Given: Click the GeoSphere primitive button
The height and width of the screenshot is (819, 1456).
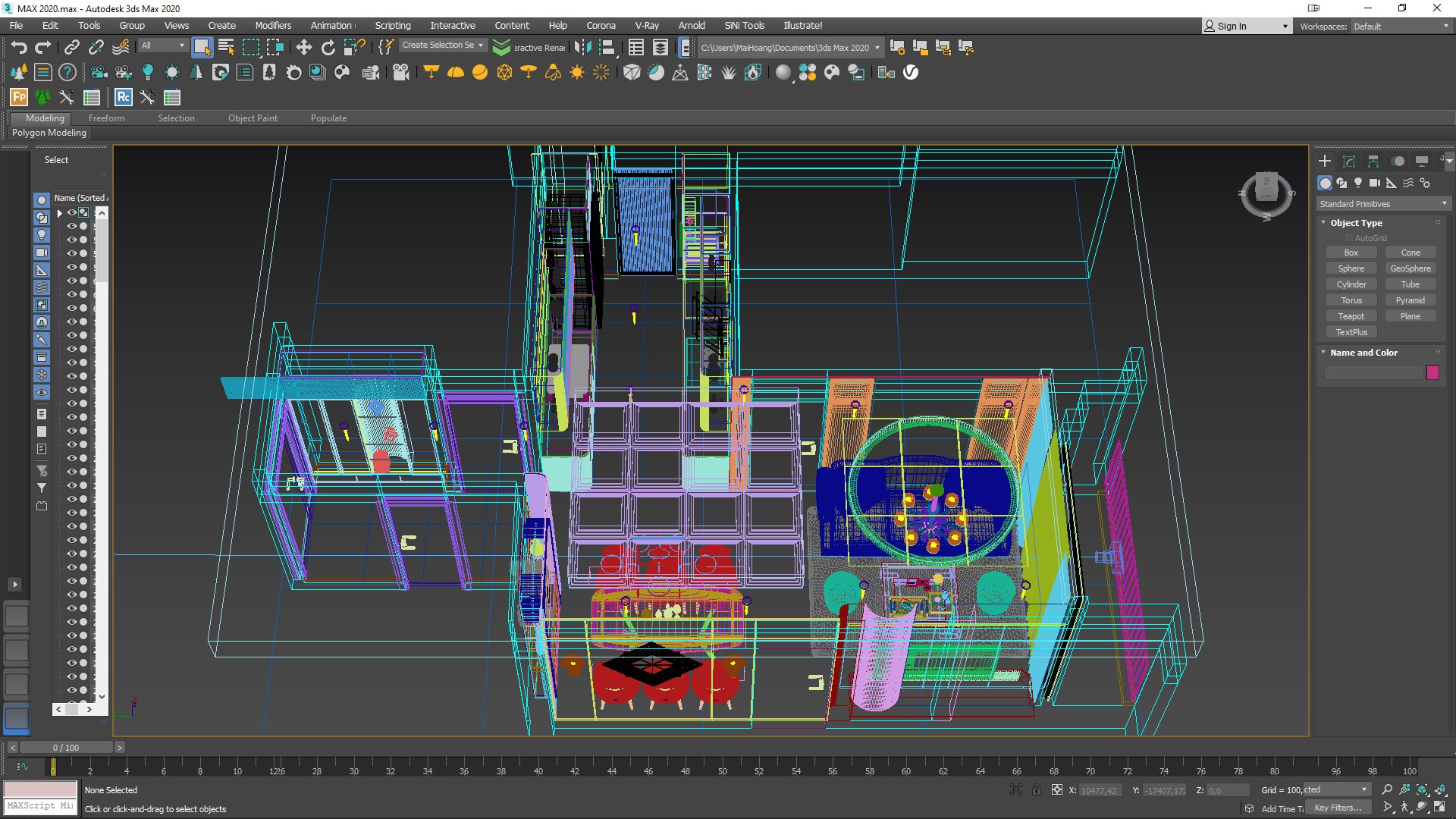Looking at the screenshot, I should click(x=1410, y=268).
